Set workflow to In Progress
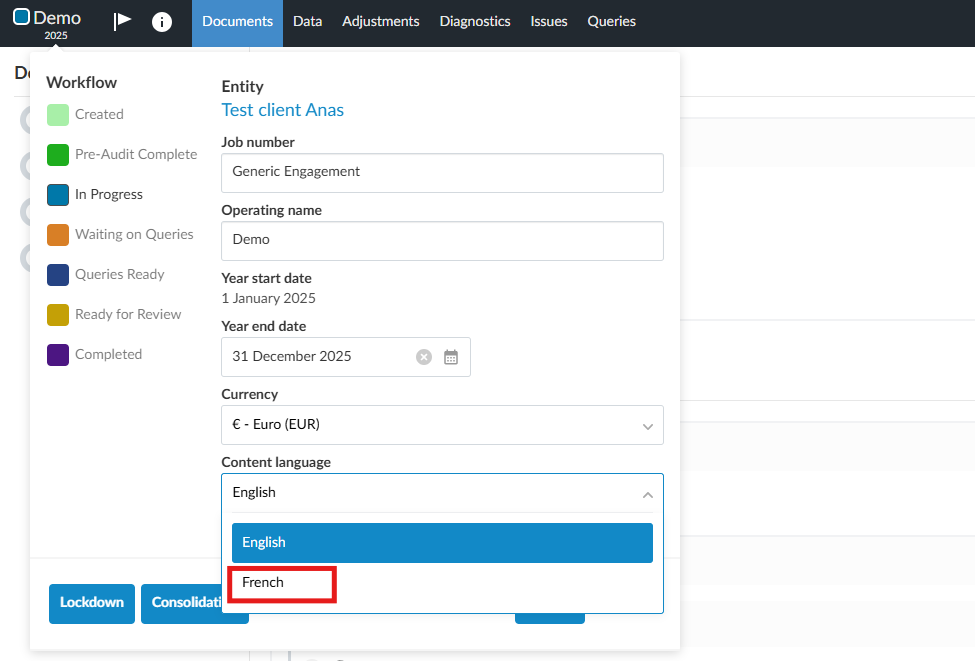 click(58, 195)
